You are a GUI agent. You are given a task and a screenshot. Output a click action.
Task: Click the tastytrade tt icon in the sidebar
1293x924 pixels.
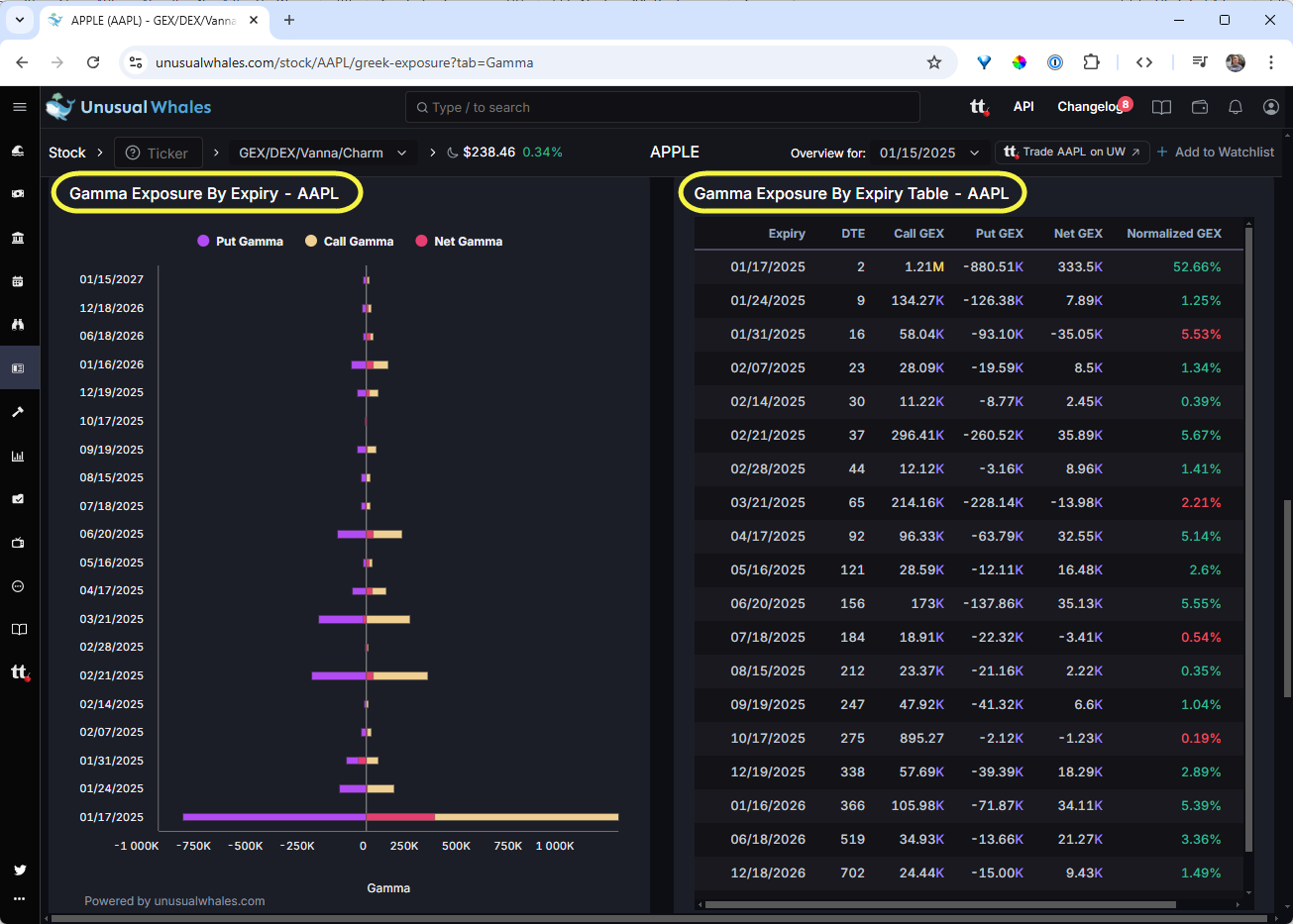point(19,672)
